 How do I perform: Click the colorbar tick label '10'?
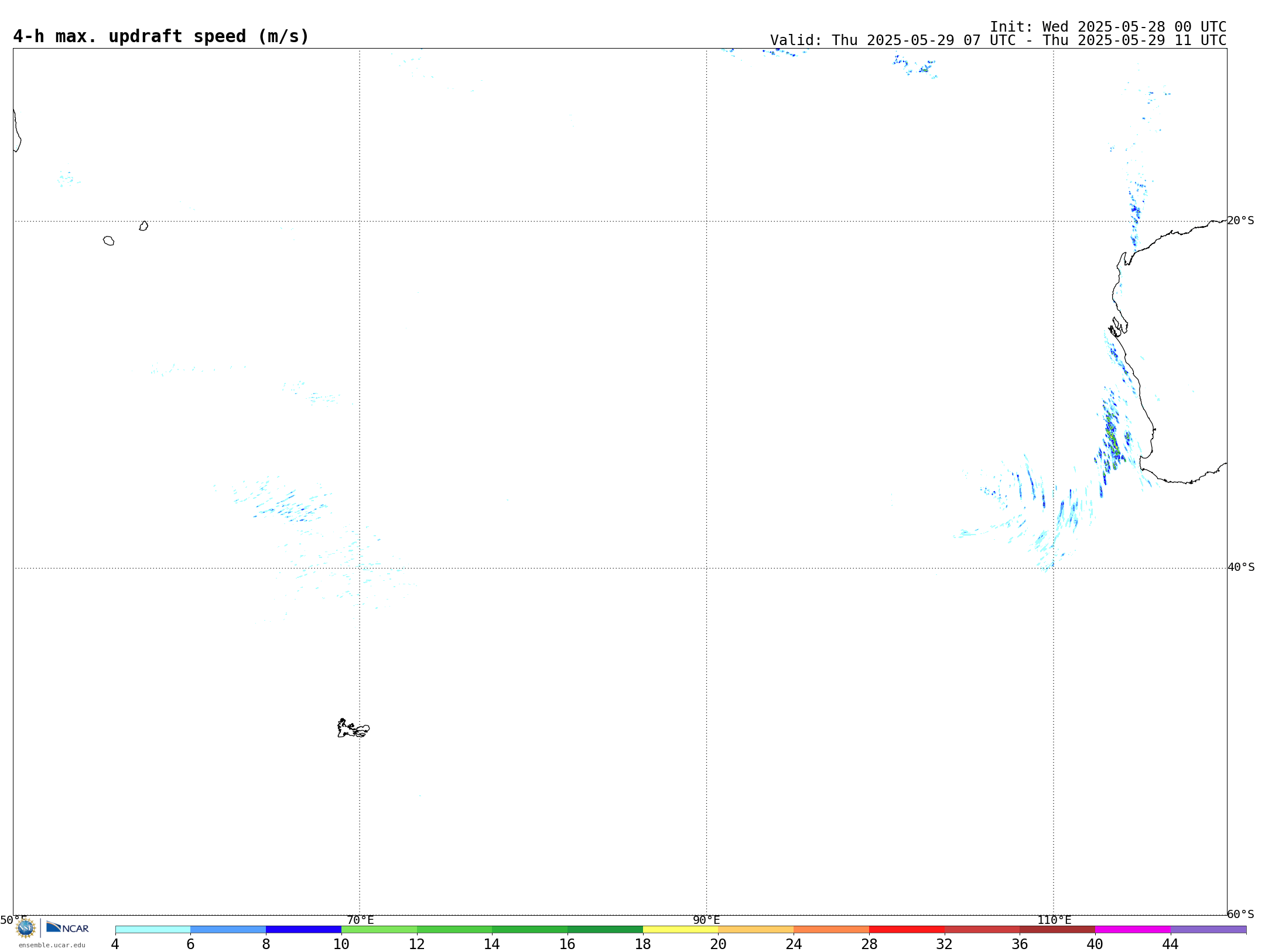(x=341, y=944)
